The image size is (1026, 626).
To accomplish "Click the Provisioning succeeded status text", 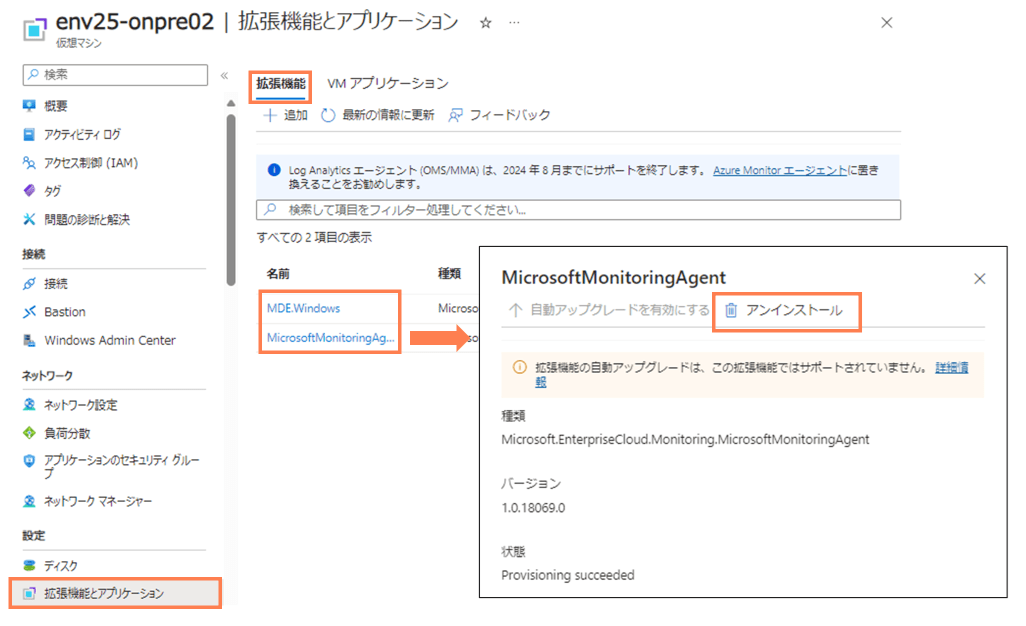I will coord(568,575).
